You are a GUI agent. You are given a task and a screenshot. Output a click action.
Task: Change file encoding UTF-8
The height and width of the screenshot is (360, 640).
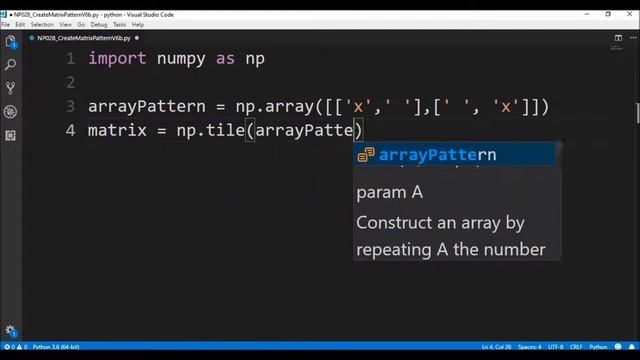click(x=556, y=347)
